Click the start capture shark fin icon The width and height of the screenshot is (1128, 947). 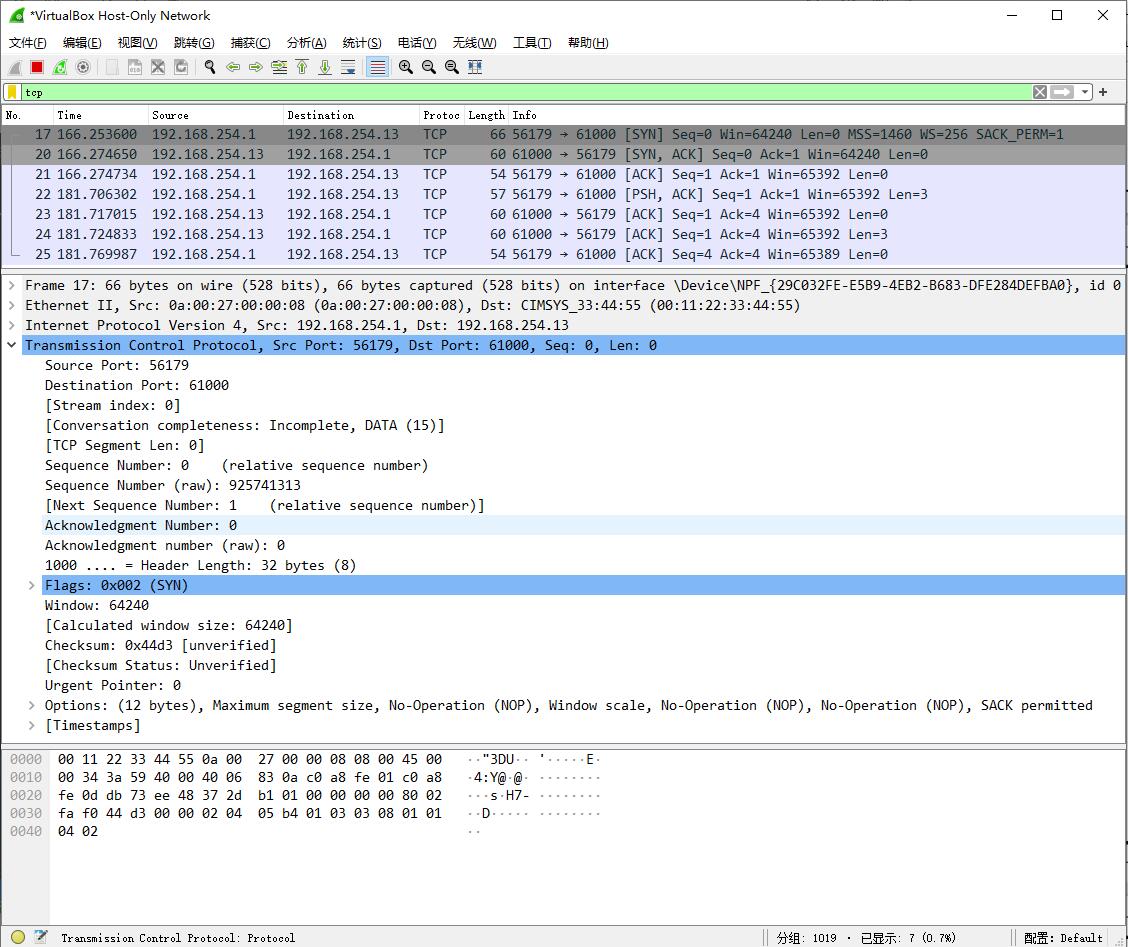tap(14, 68)
